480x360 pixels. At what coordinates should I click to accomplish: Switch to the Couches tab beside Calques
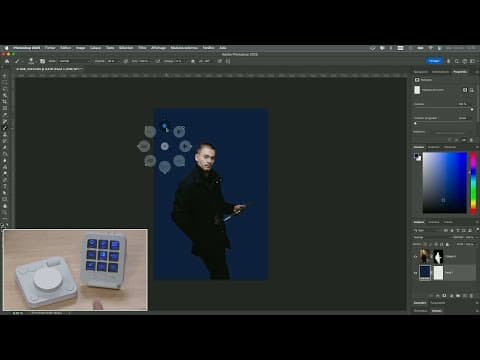pos(434,222)
